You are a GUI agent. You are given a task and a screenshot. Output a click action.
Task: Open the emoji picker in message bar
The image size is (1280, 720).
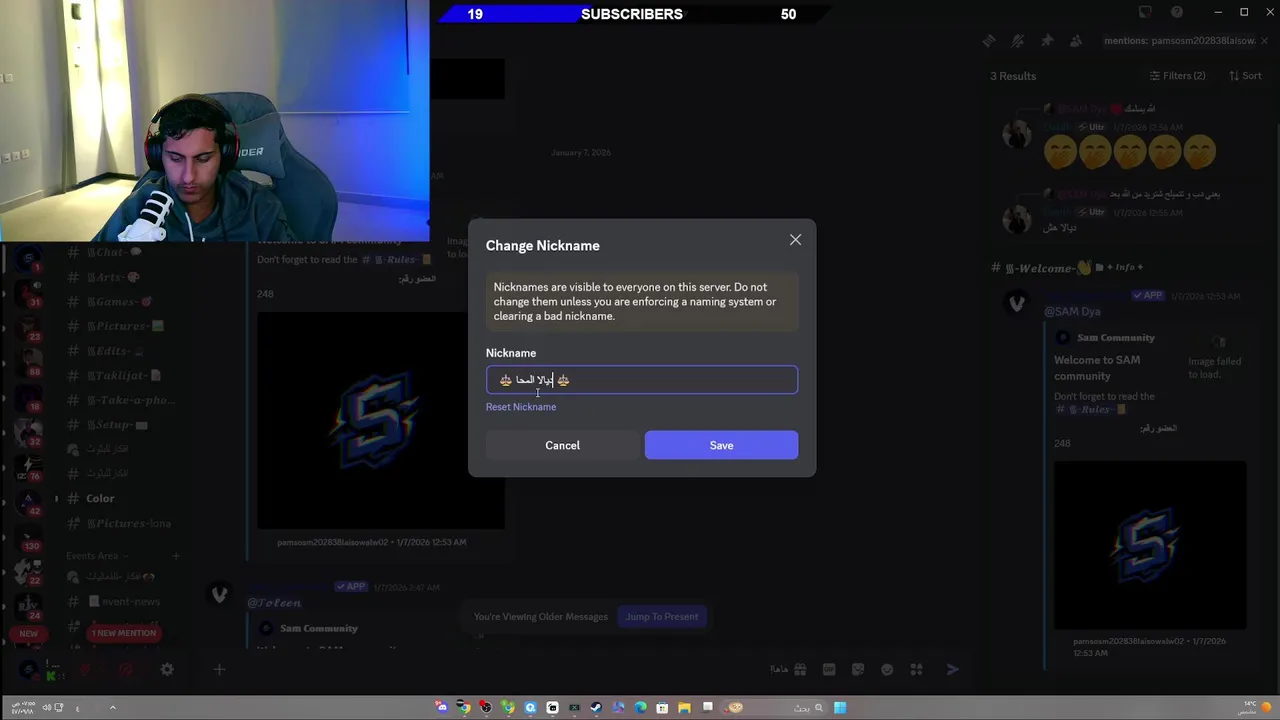887,670
